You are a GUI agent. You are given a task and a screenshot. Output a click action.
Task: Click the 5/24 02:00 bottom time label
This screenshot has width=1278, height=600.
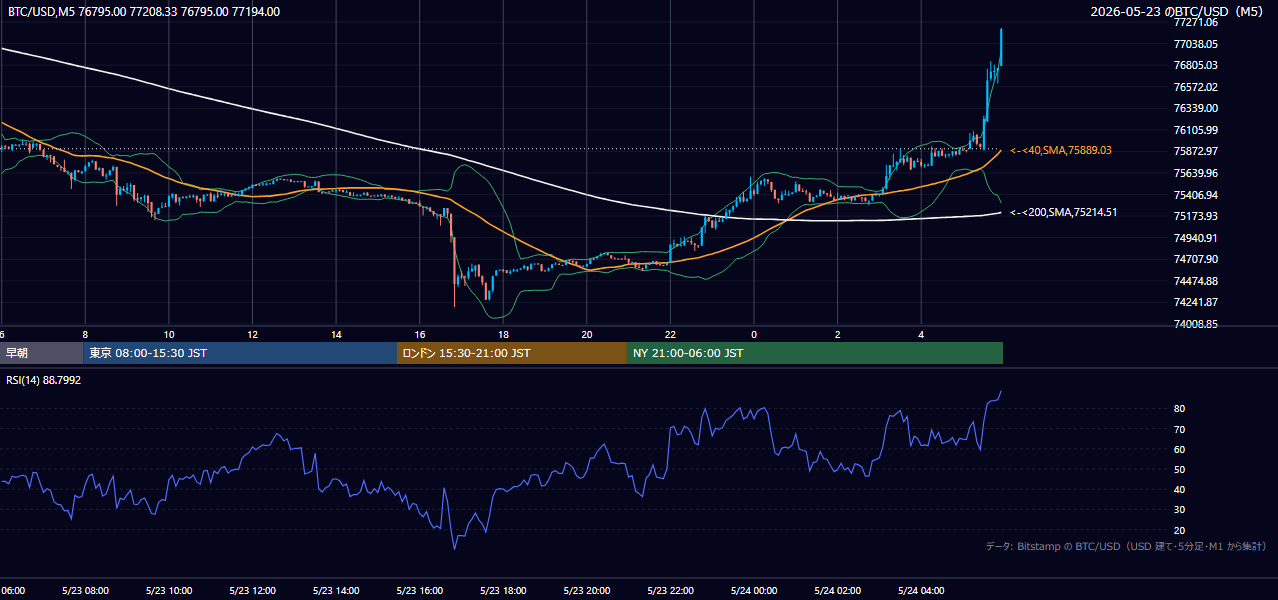click(837, 591)
